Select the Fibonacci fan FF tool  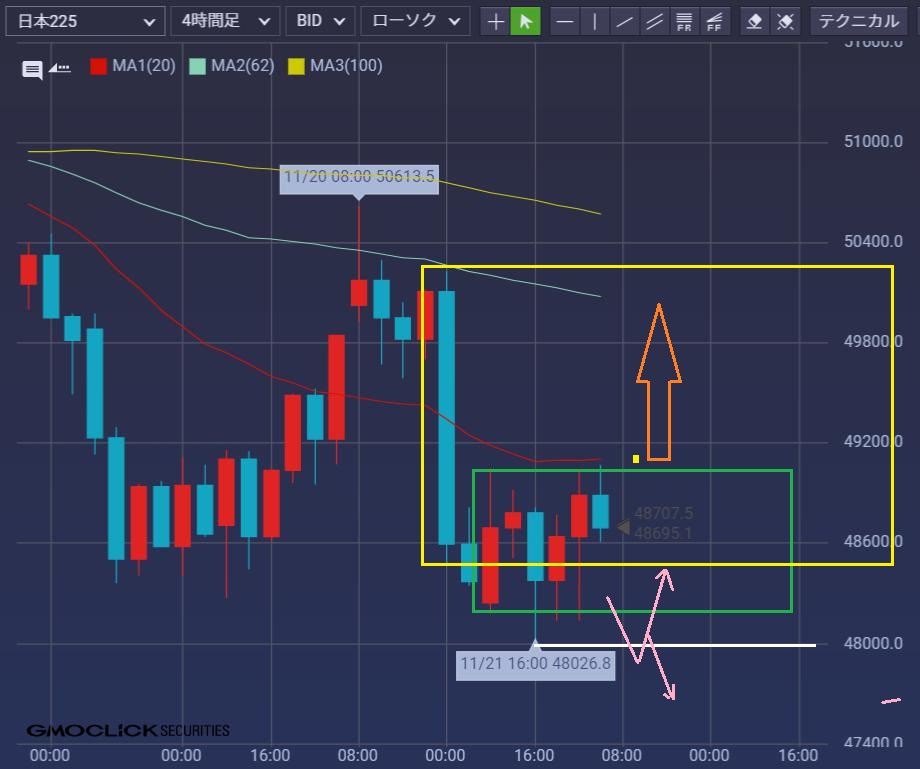click(714, 21)
